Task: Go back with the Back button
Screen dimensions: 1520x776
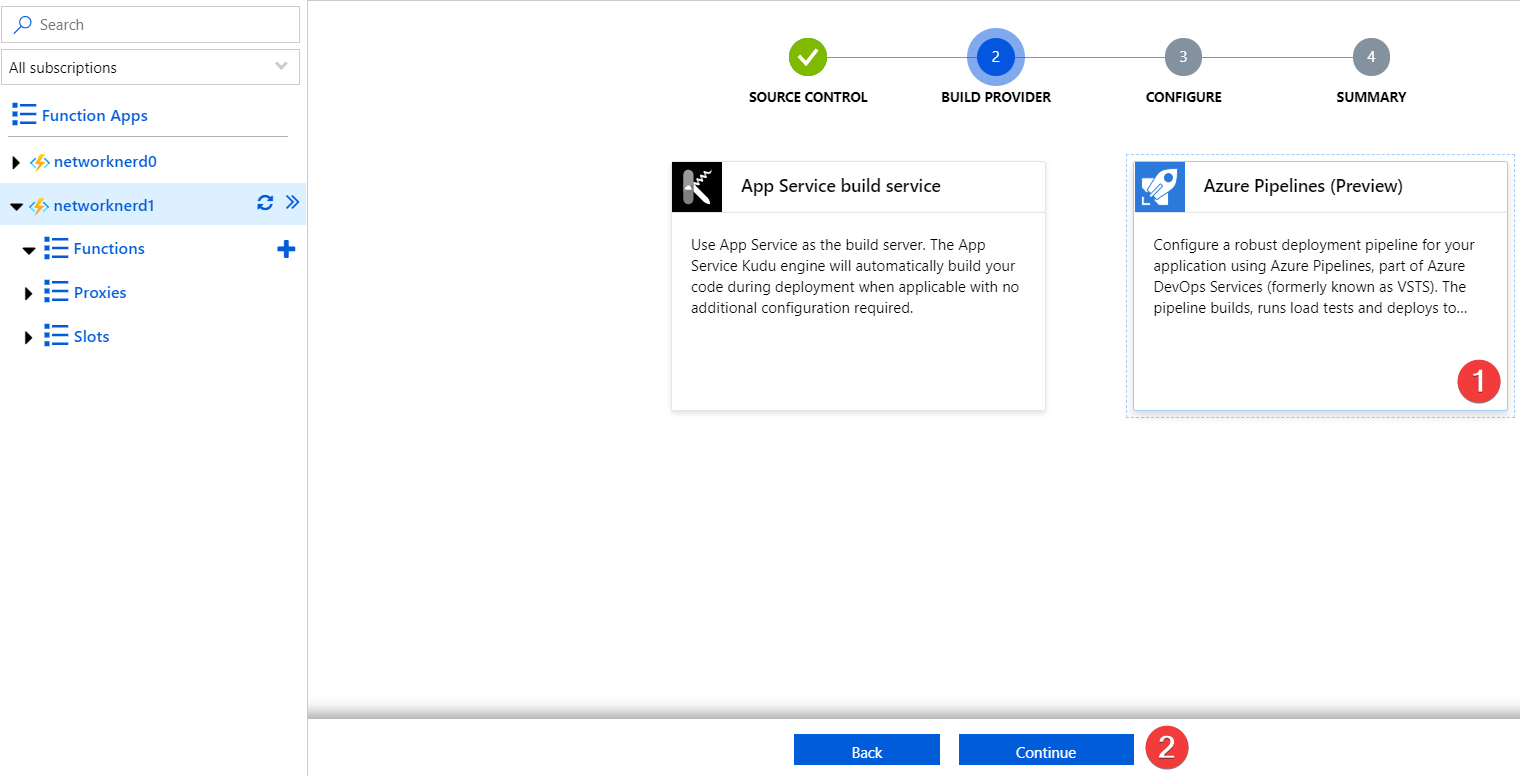Action: [x=867, y=751]
